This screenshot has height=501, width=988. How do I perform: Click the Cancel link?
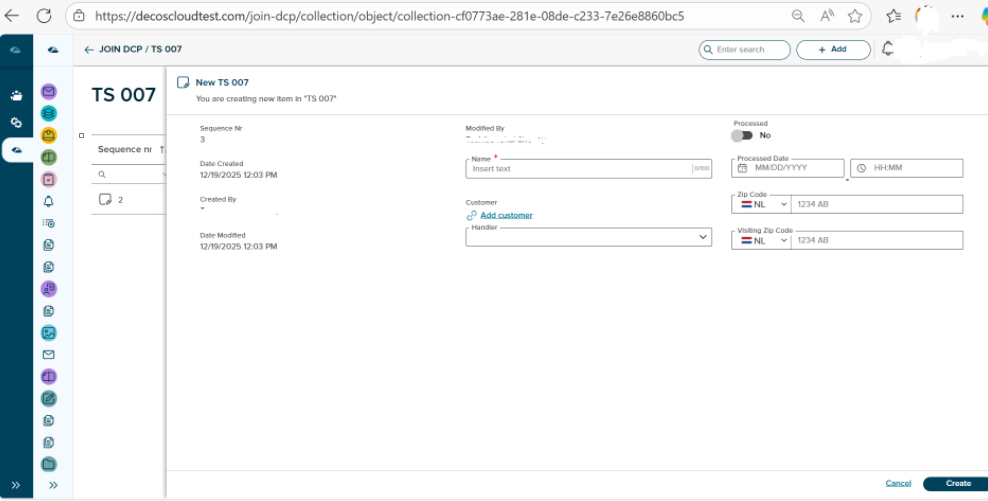click(x=898, y=484)
